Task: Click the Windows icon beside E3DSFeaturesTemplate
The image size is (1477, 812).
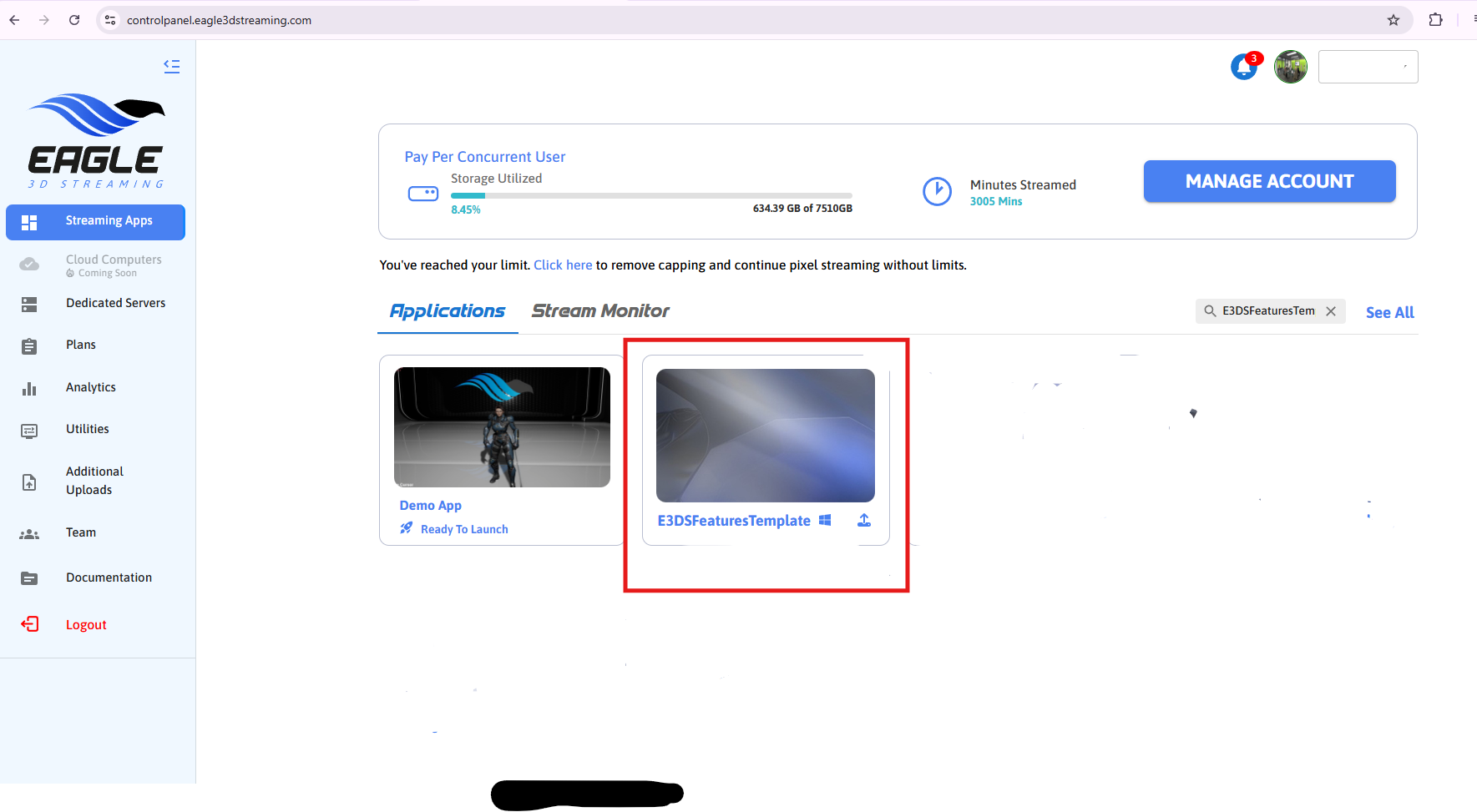Action: pyautogui.click(x=825, y=521)
